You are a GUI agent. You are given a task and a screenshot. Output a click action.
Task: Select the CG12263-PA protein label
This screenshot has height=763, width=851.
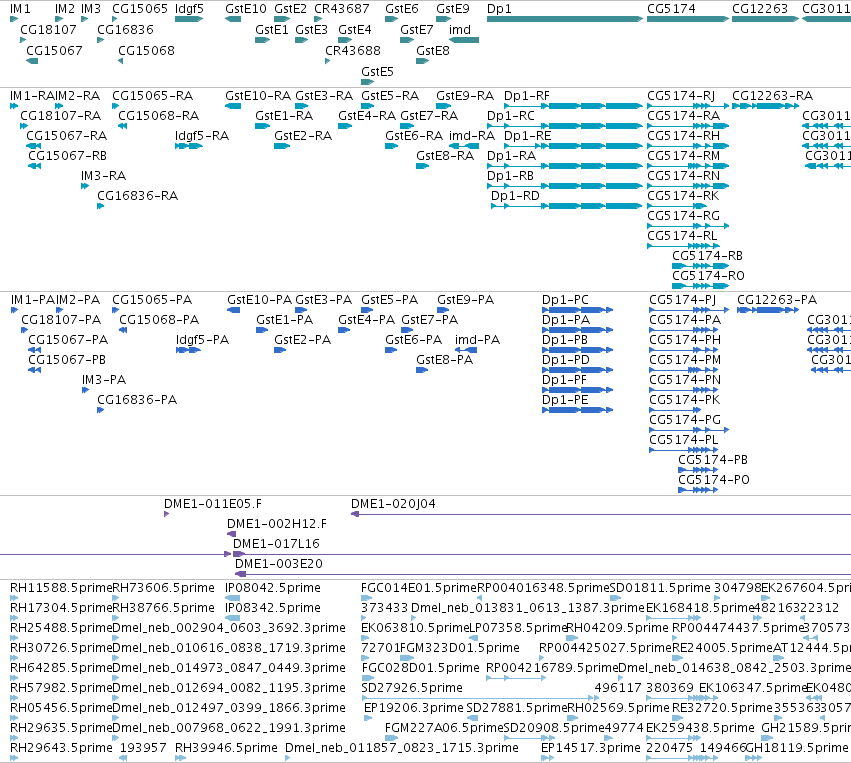click(777, 300)
